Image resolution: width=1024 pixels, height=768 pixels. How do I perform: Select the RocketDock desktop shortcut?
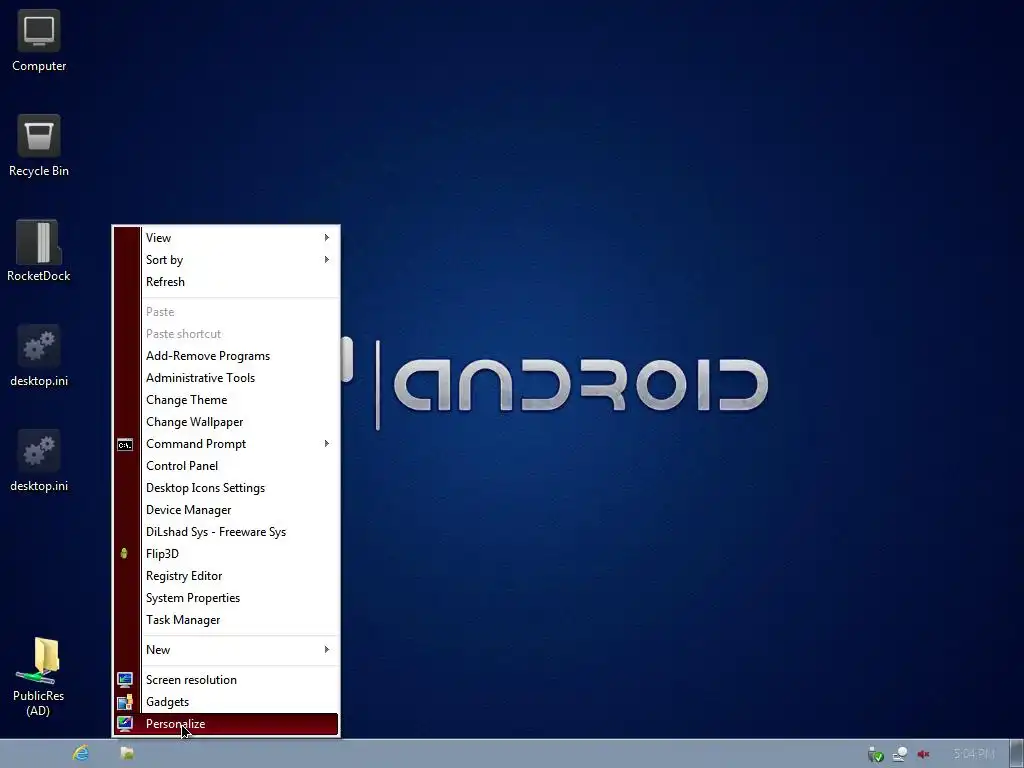[x=39, y=251]
